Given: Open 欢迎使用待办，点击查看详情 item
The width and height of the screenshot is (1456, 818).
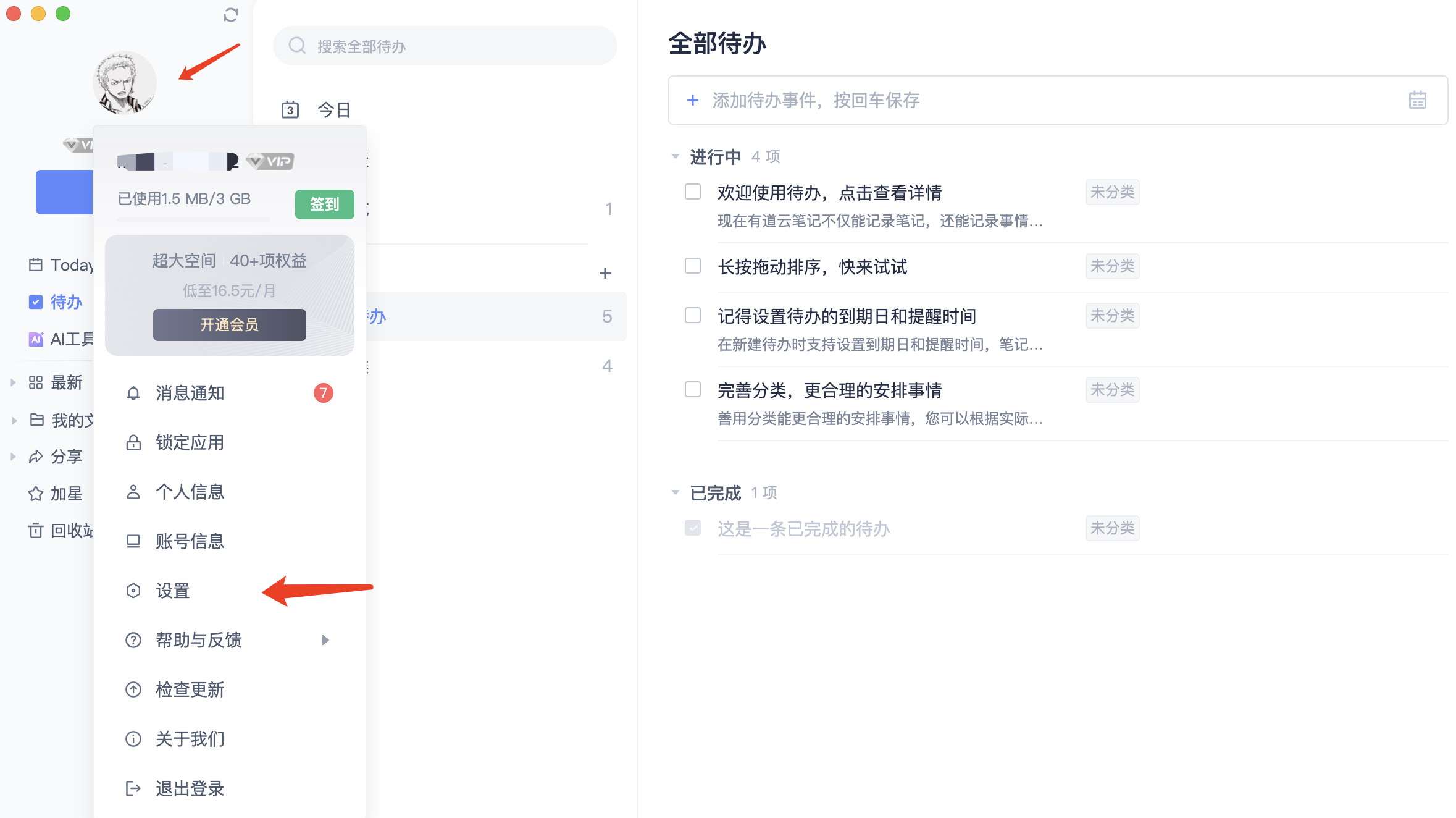Looking at the screenshot, I should (830, 193).
